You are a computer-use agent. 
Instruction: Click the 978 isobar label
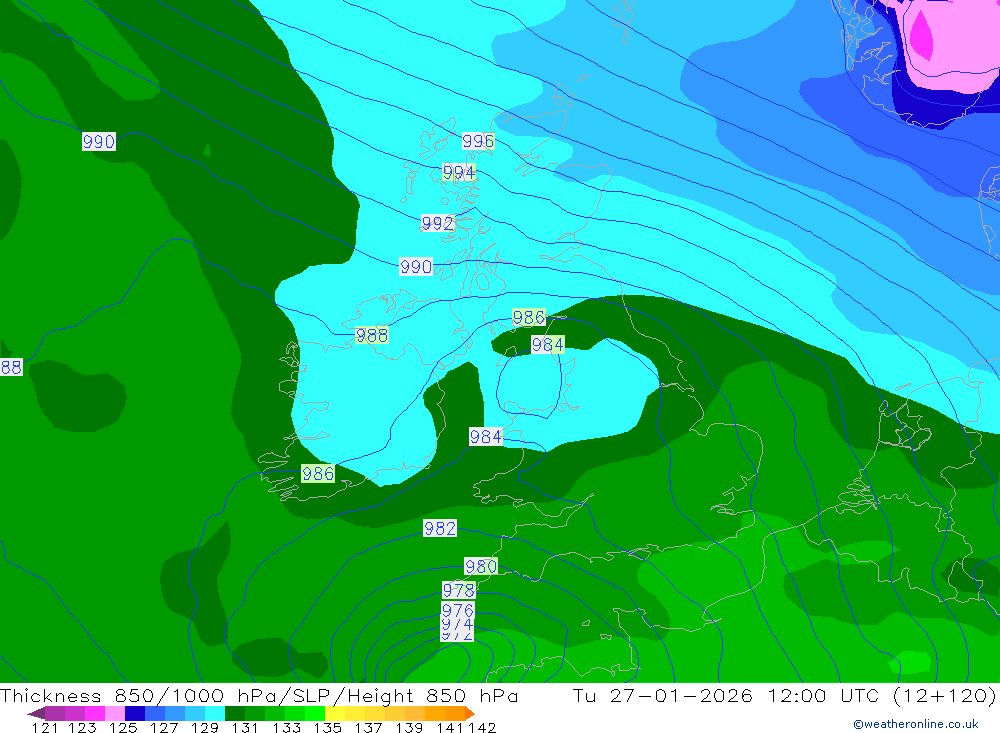459,590
